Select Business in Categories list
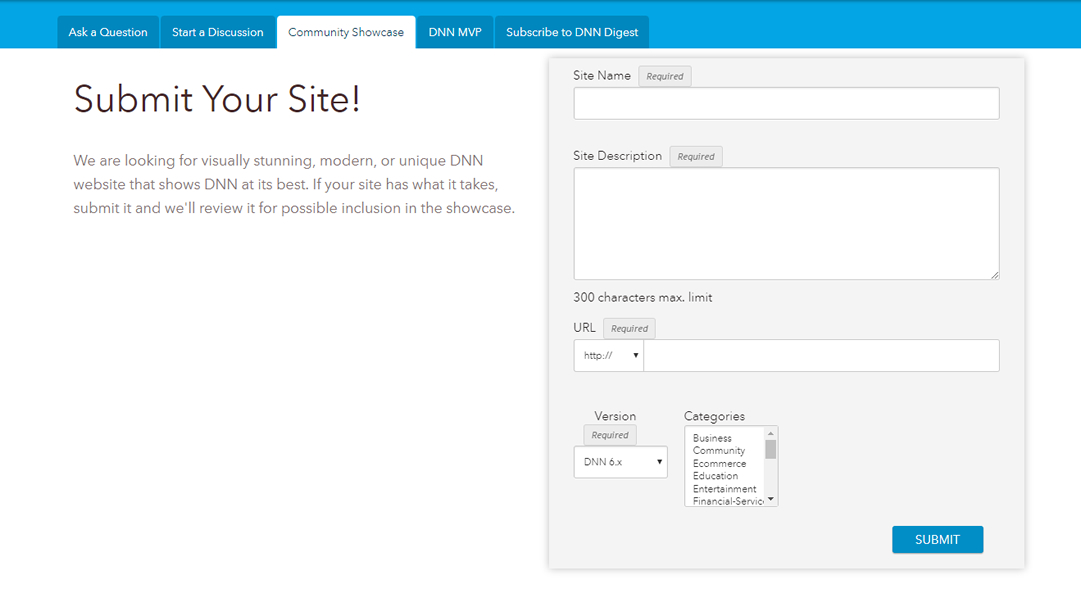 [712, 438]
